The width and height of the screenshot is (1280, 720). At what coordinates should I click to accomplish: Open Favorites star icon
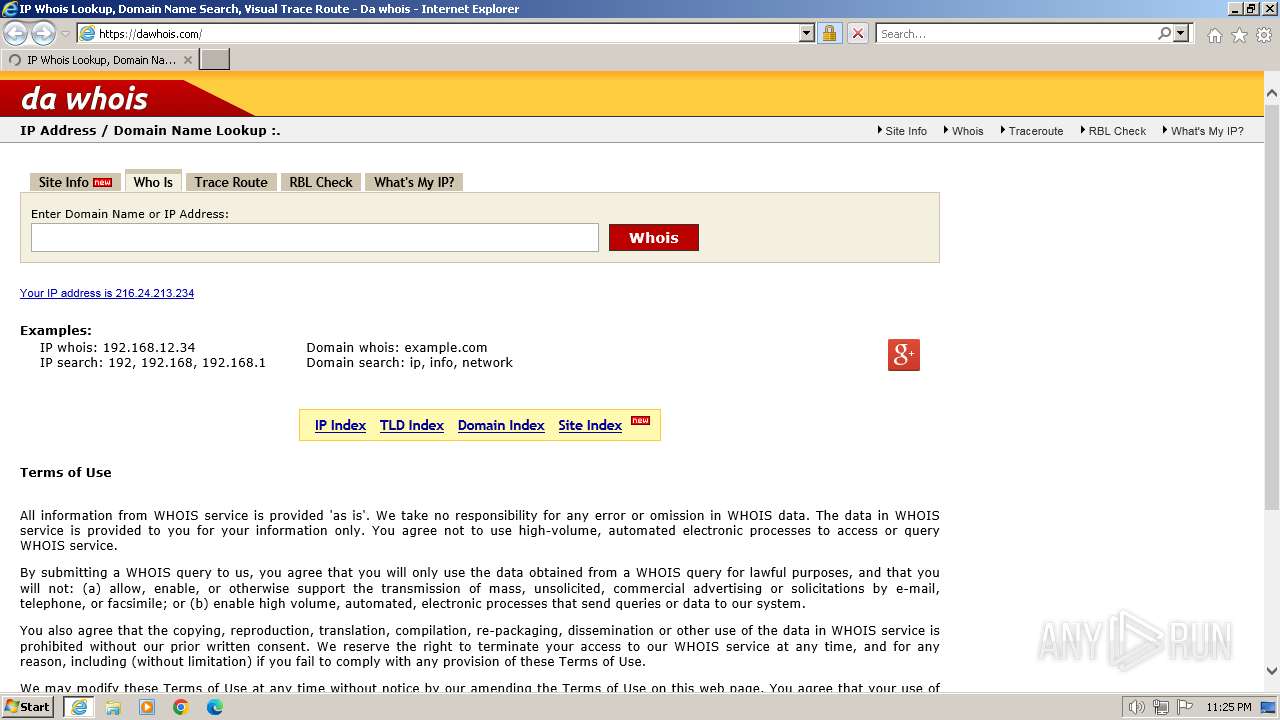click(x=1239, y=35)
